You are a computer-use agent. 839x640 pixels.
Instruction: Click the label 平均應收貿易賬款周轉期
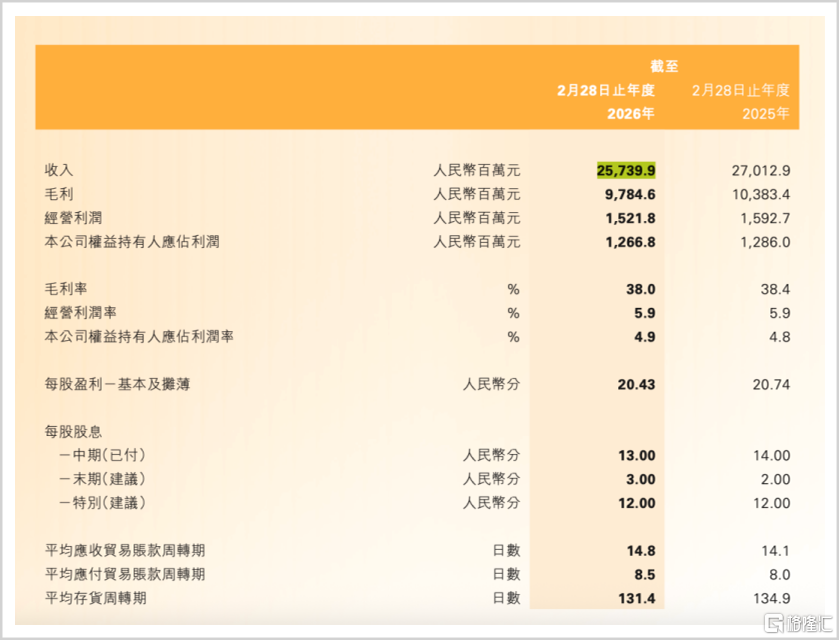coord(125,551)
